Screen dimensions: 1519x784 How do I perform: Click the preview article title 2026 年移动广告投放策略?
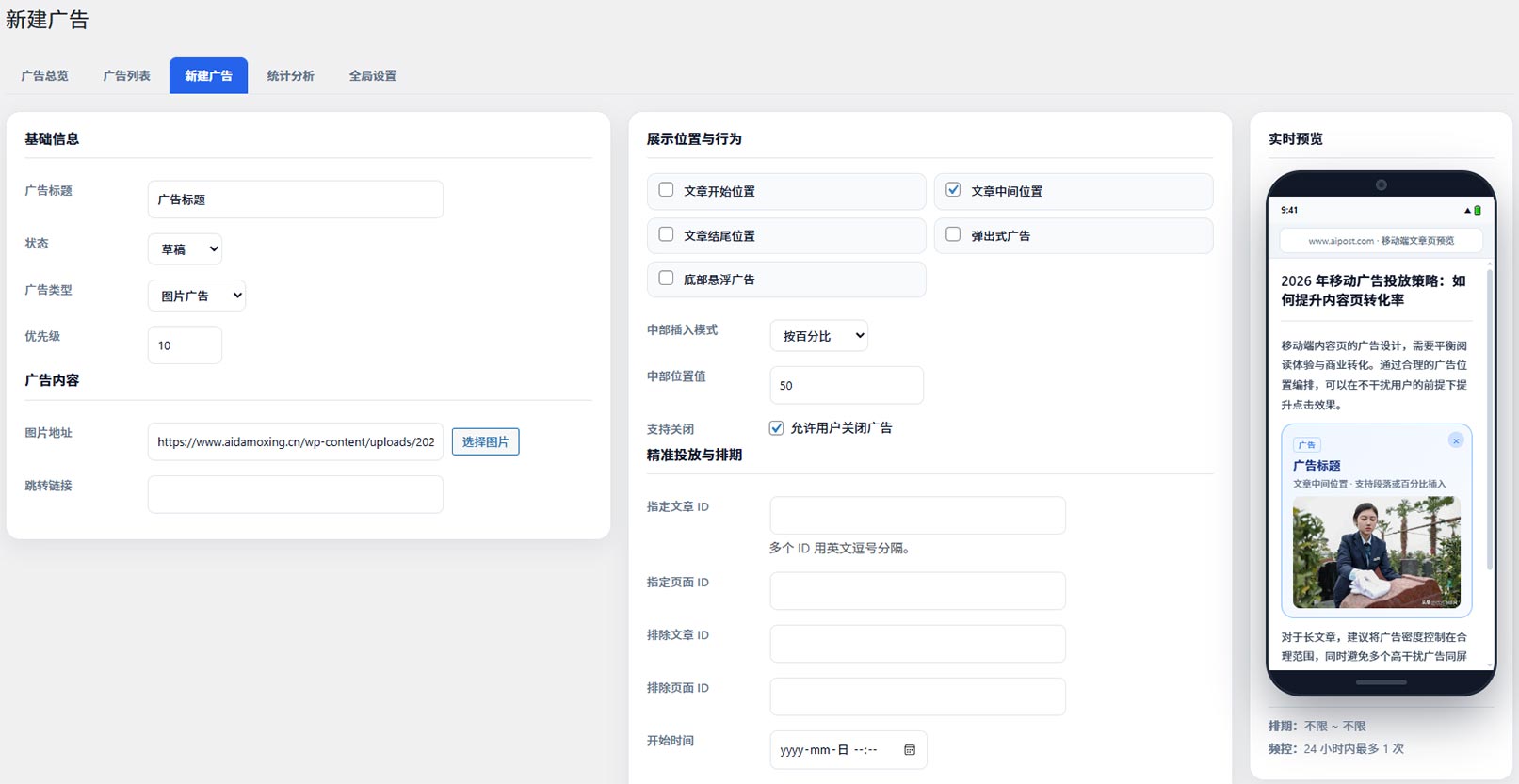(1373, 290)
